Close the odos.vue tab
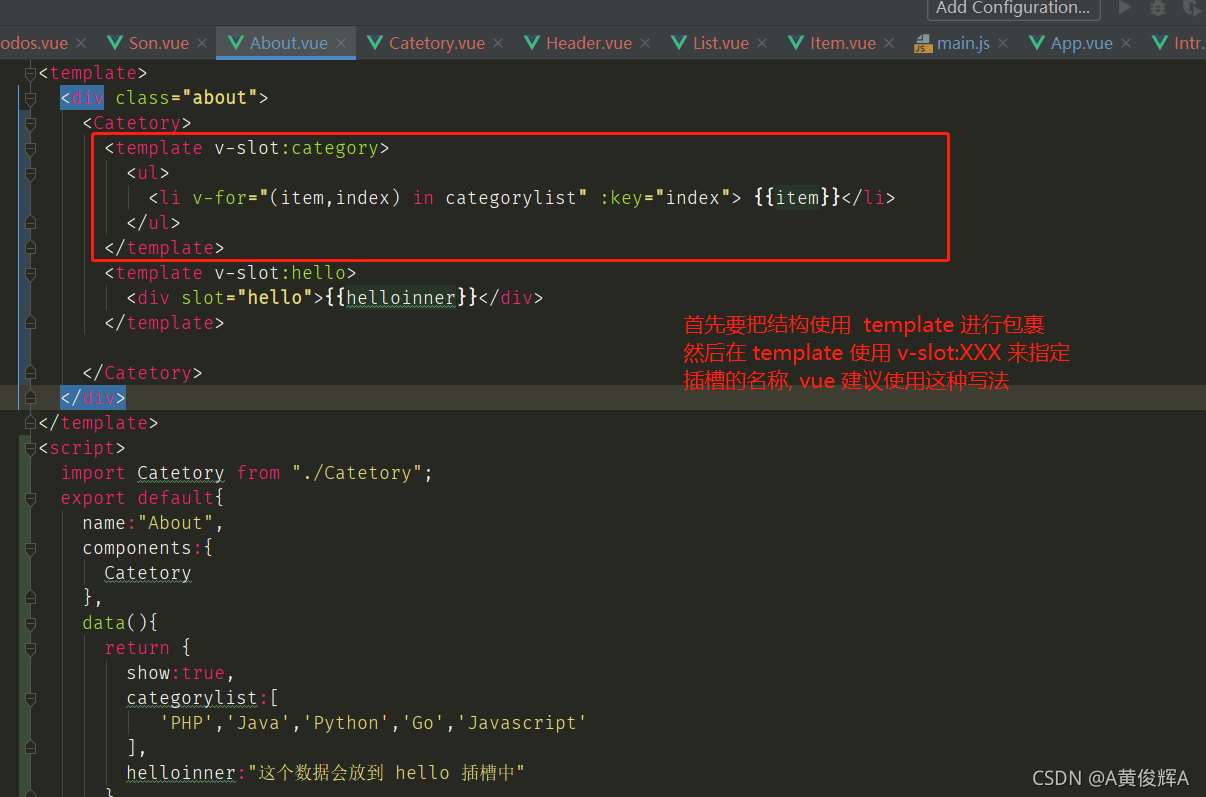Image resolution: width=1206 pixels, height=797 pixels. [x=81, y=44]
